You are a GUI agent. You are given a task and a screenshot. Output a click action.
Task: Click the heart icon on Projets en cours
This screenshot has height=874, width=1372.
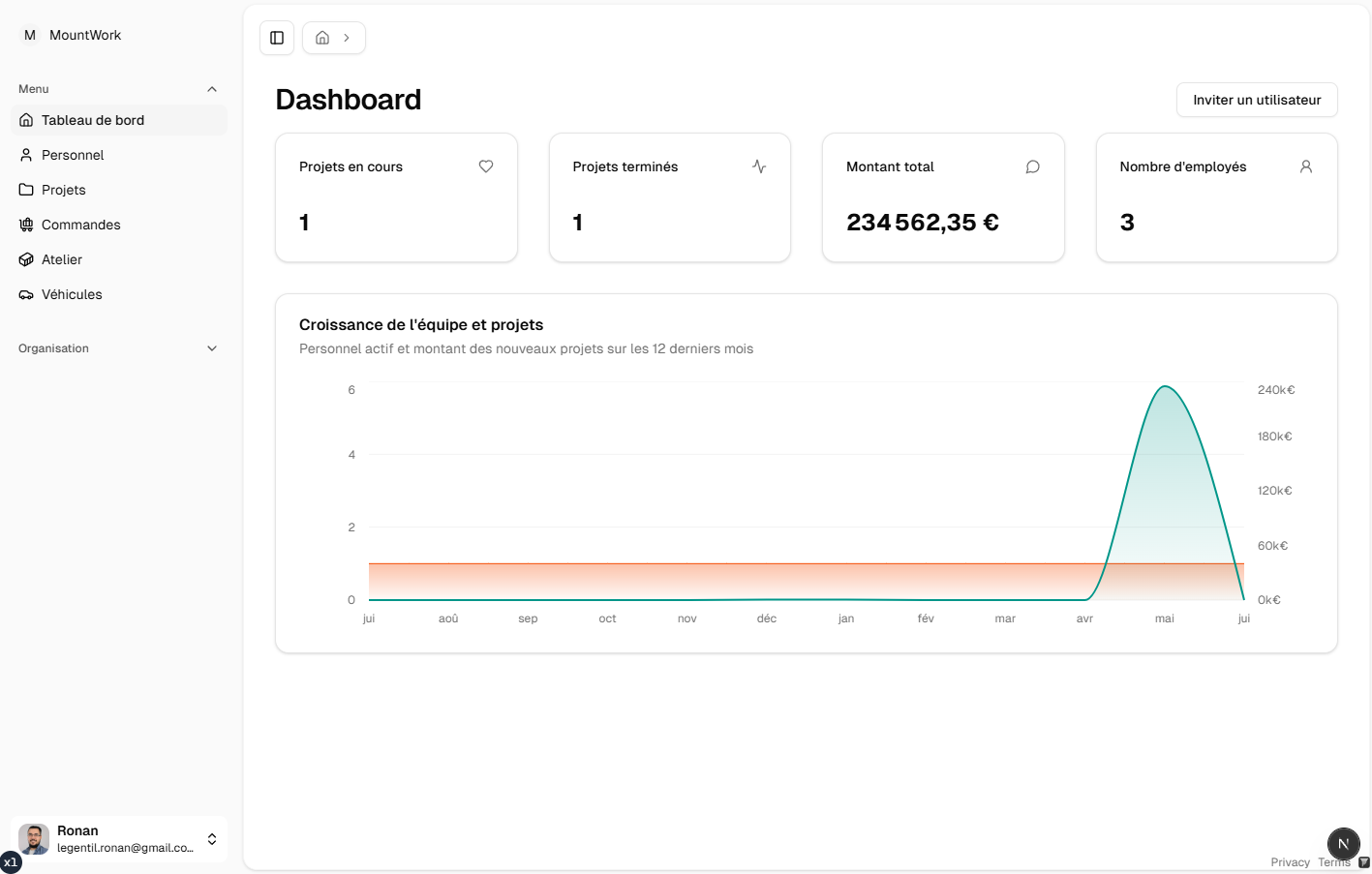coord(486,166)
